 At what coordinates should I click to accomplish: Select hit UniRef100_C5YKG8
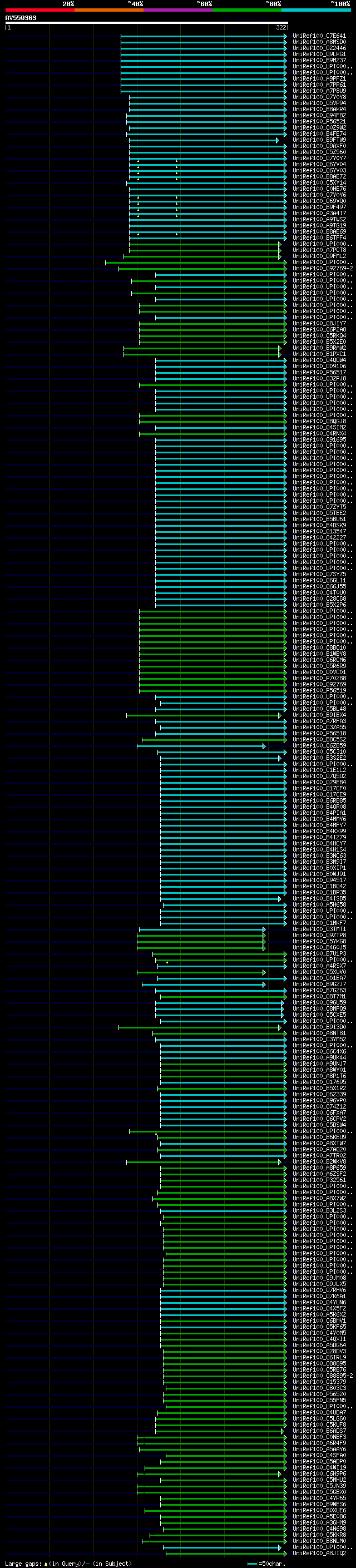pos(319,941)
